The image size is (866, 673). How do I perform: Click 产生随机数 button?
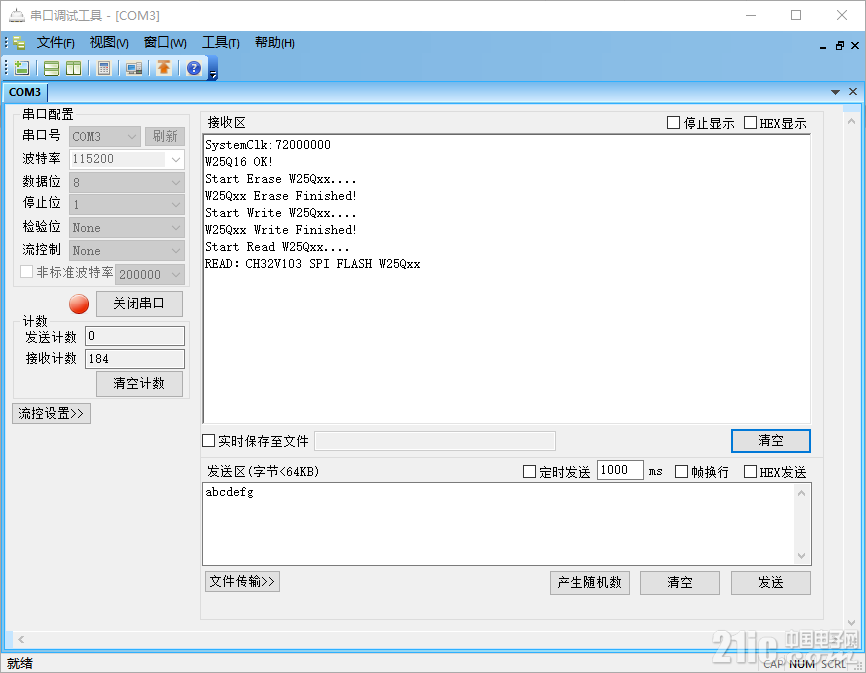[x=590, y=582]
